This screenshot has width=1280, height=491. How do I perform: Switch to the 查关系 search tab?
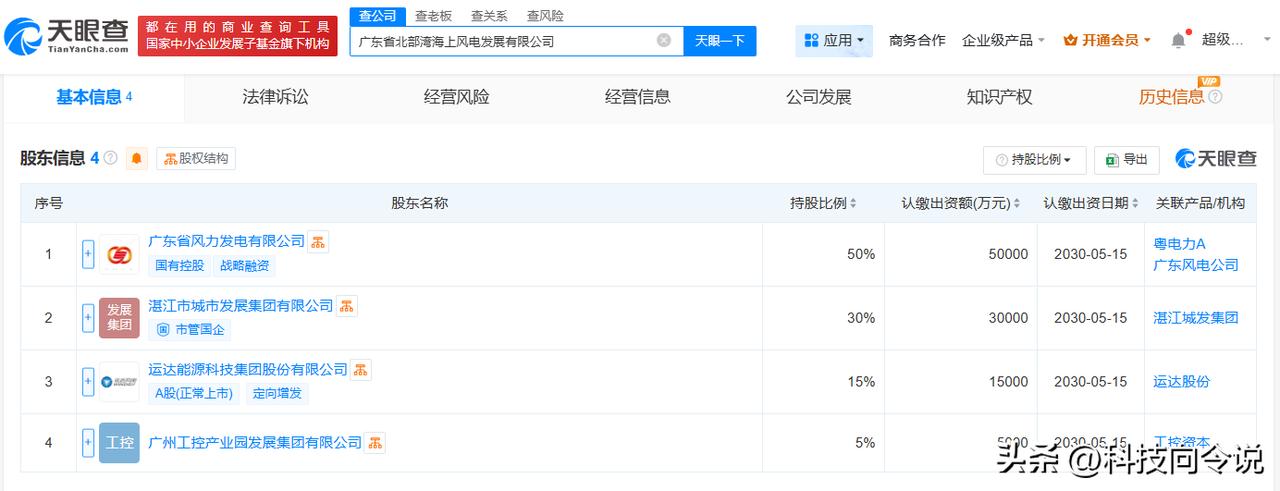[x=489, y=16]
